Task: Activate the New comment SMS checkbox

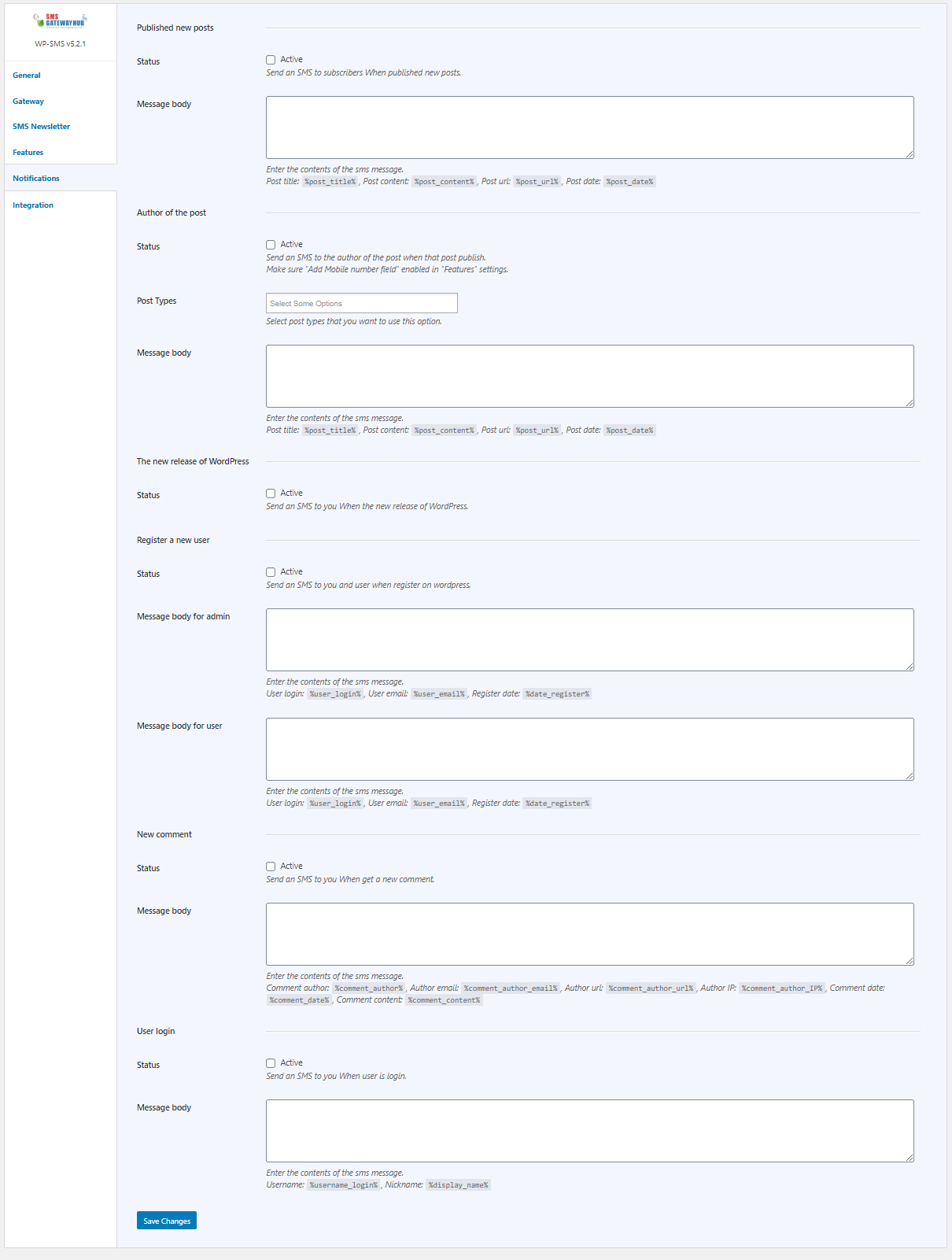Action: pyautogui.click(x=271, y=866)
